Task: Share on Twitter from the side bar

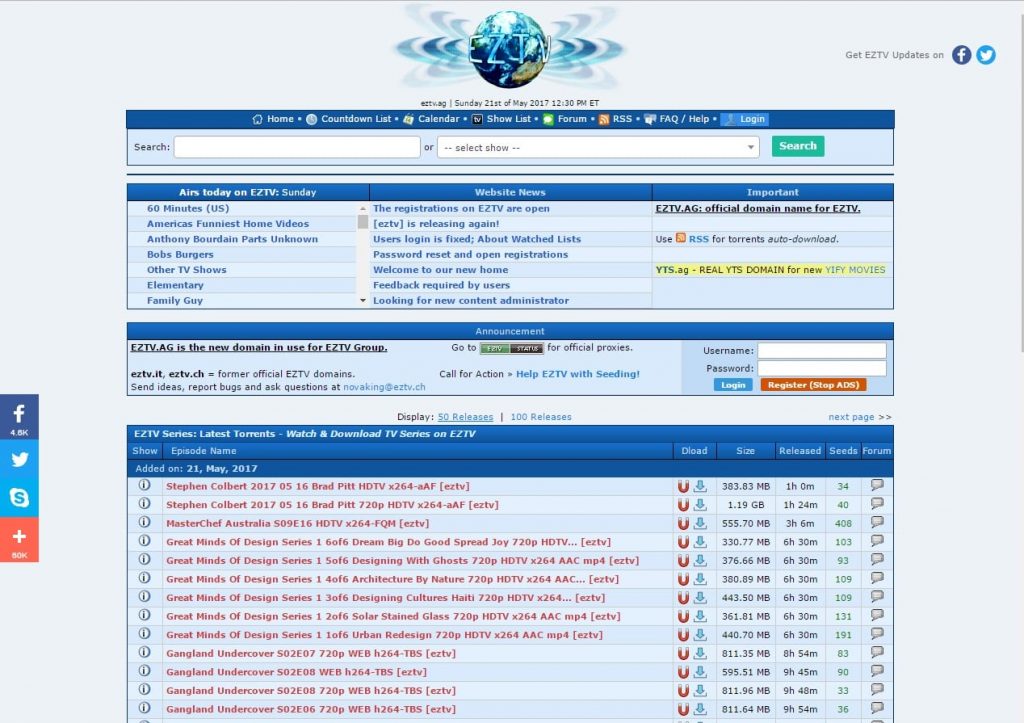Action: [x=19, y=459]
